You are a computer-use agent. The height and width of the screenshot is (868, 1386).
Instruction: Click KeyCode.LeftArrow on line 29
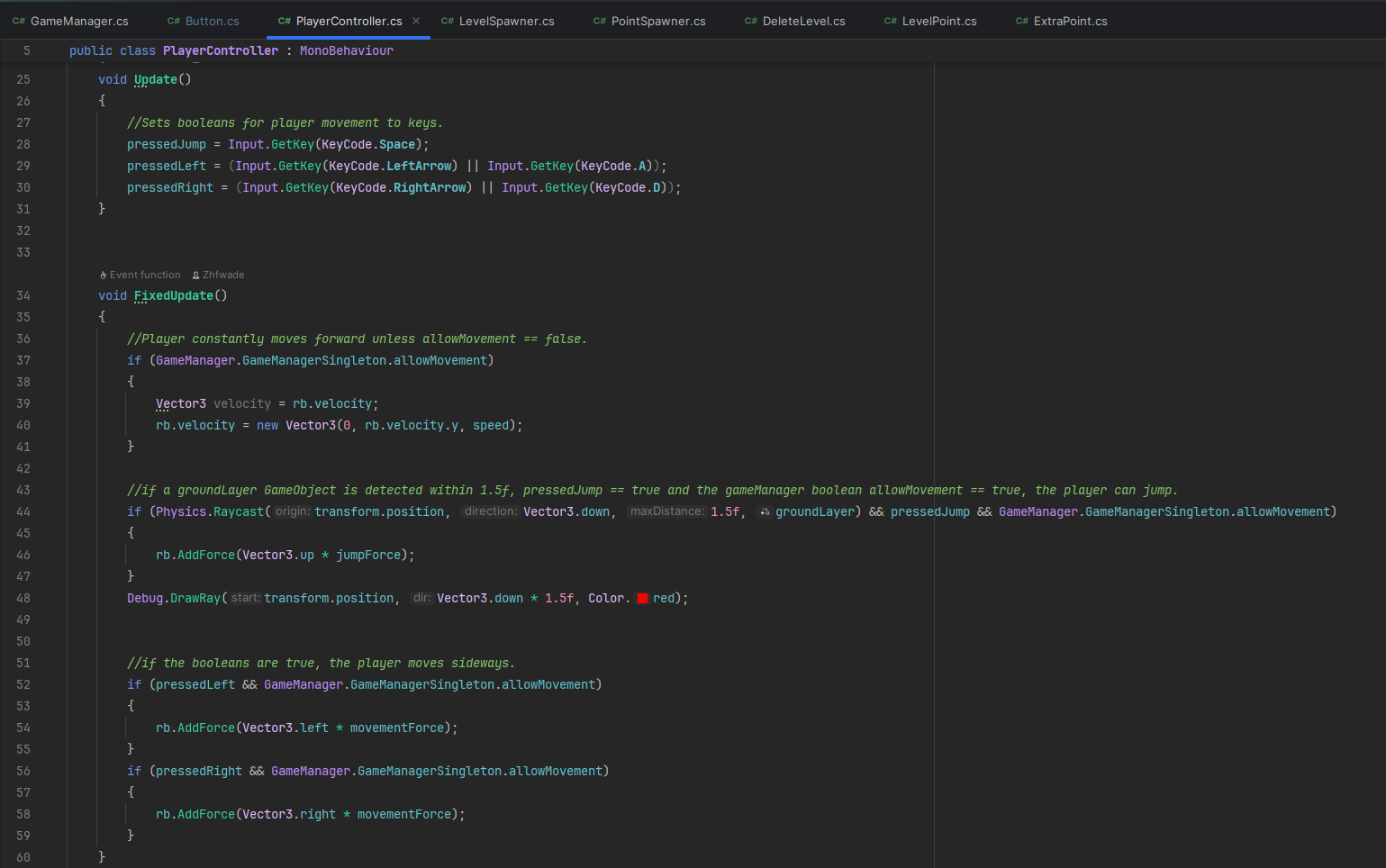pyautogui.click(x=390, y=166)
